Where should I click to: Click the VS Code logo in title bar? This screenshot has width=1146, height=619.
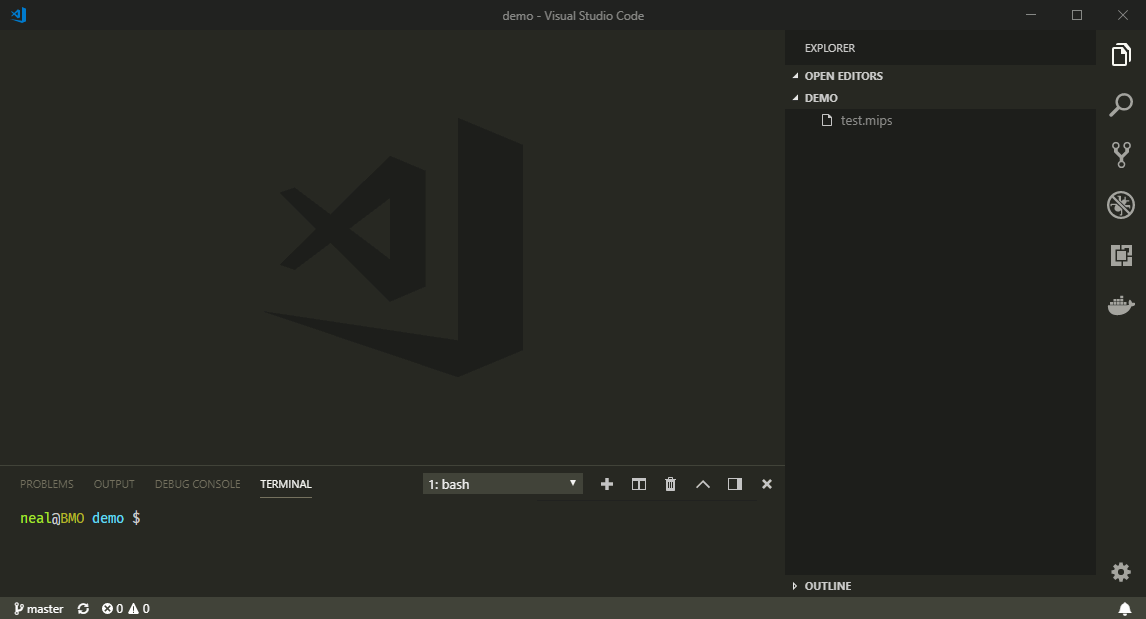[x=19, y=15]
